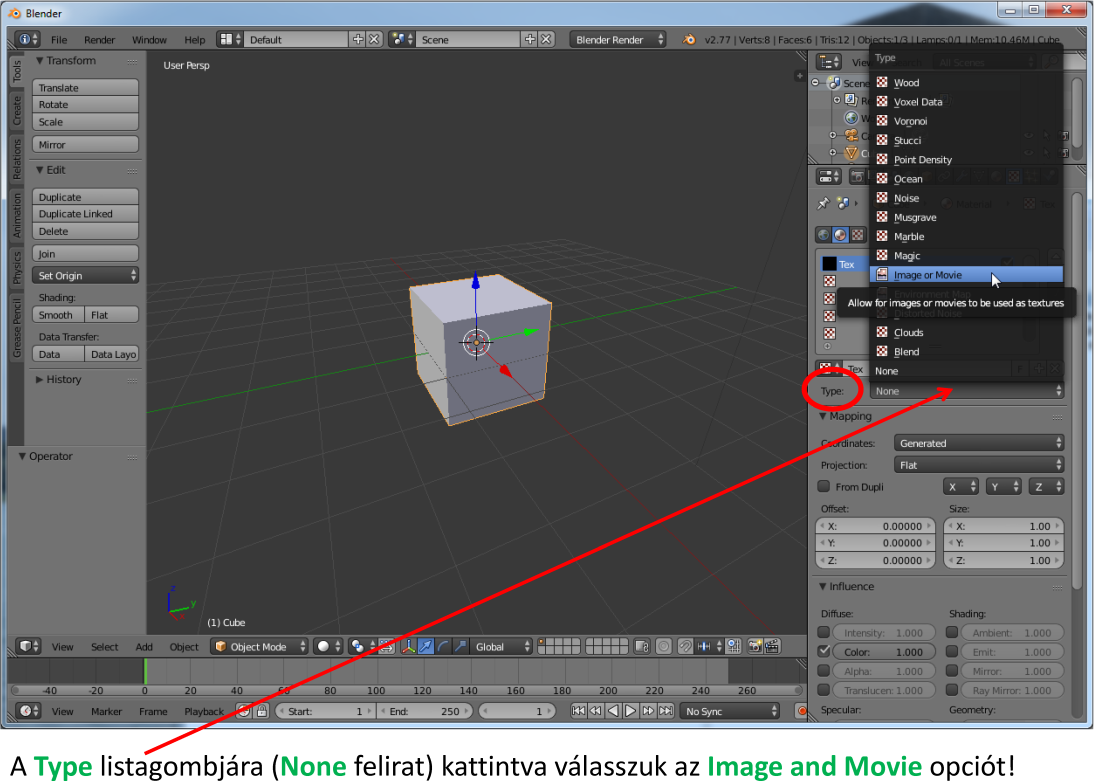Enable the Intensity diffuse influence checkbox

(823, 633)
